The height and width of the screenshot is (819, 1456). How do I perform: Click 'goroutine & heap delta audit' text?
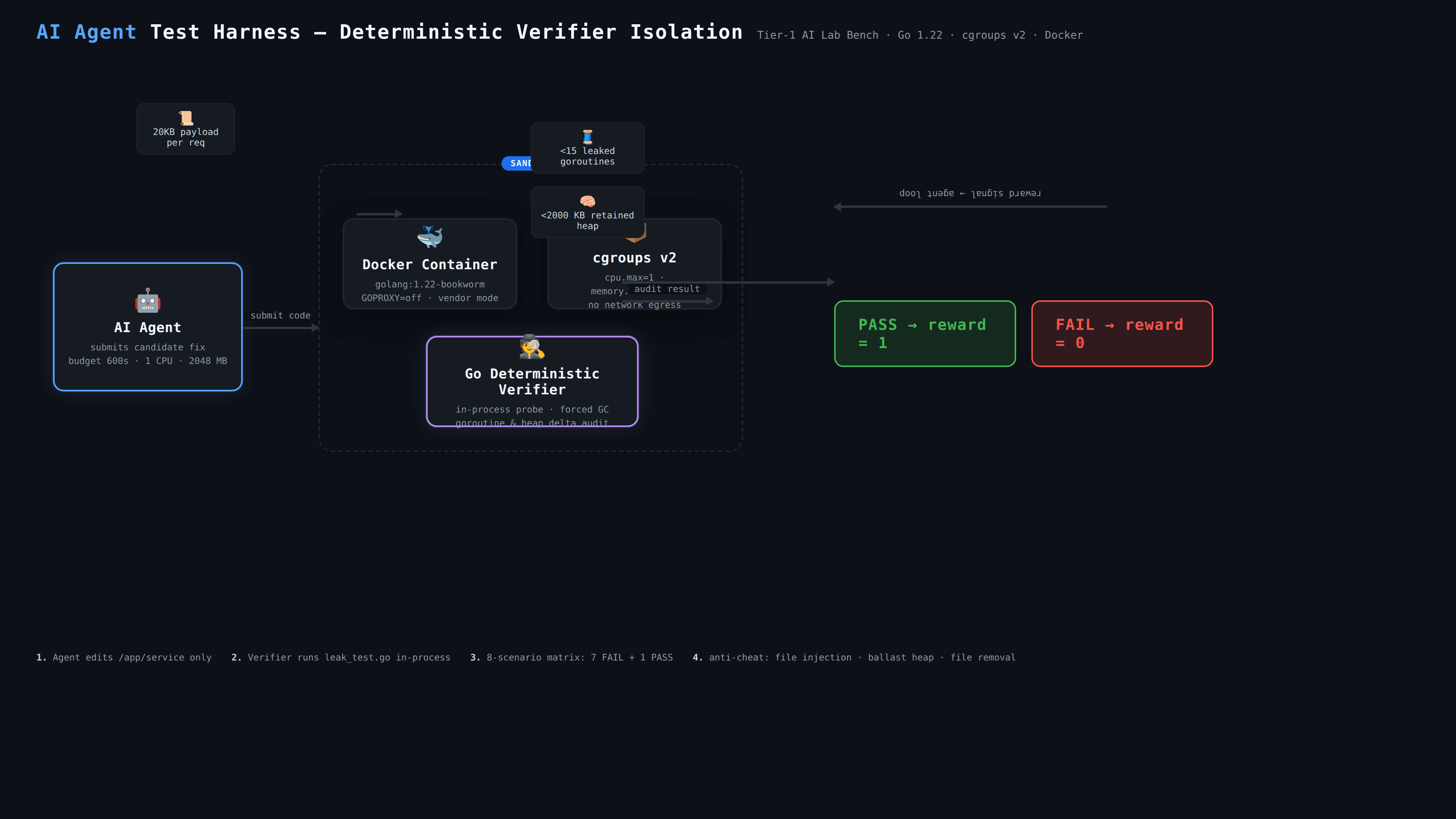click(532, 423)
